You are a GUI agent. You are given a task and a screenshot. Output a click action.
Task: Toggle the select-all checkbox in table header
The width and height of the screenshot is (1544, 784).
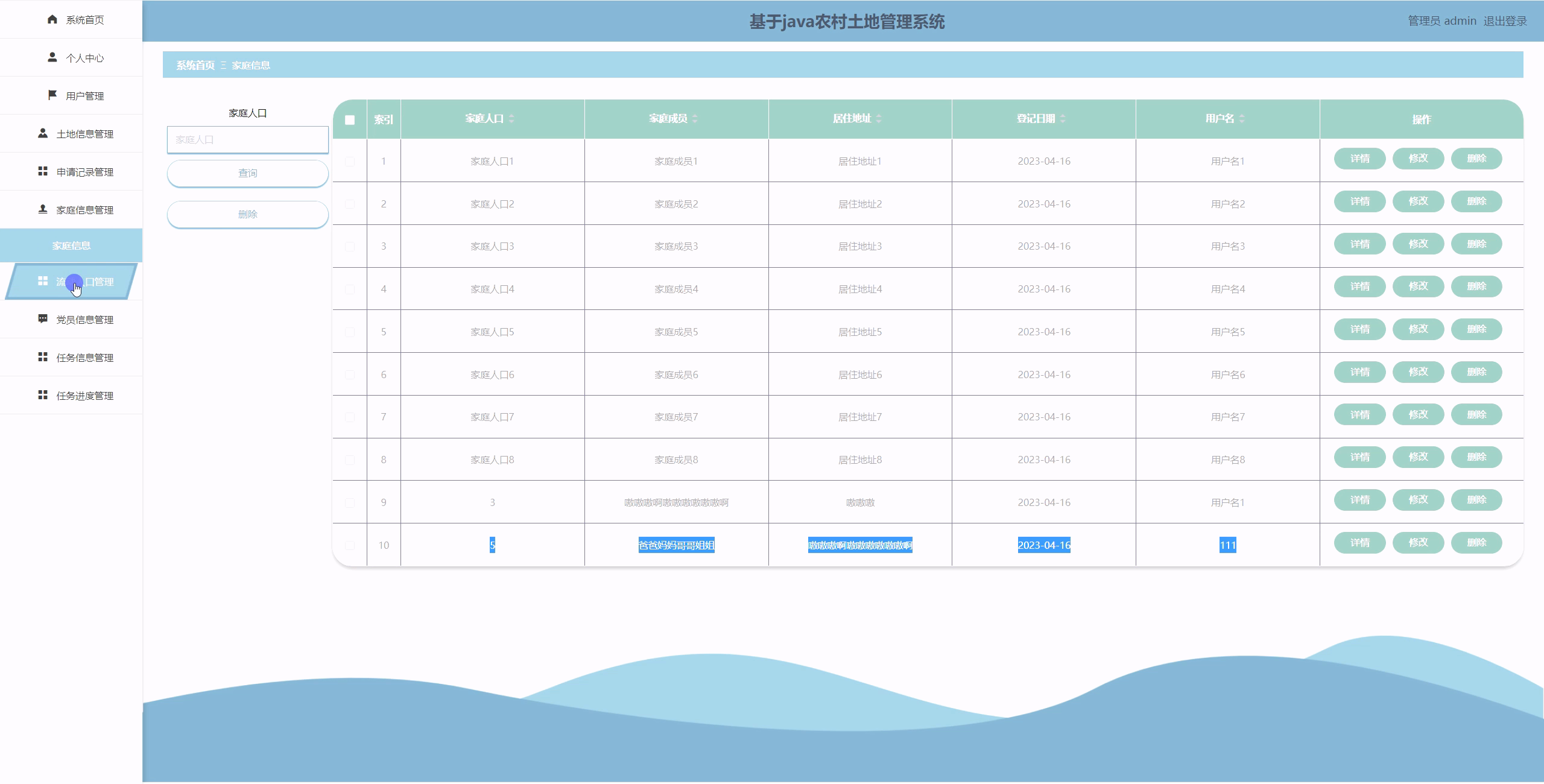[x=350, y=120]
